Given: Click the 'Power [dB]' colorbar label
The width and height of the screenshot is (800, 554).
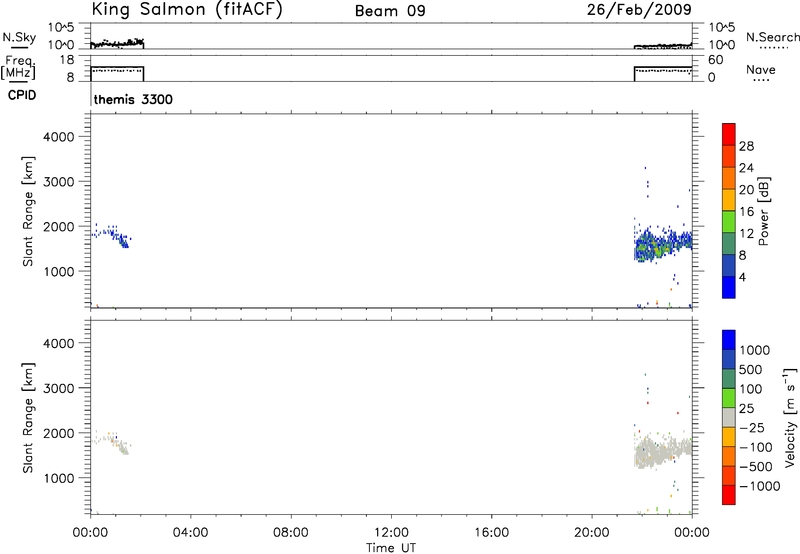Looking at the screenshot, I should coord(763,211).
